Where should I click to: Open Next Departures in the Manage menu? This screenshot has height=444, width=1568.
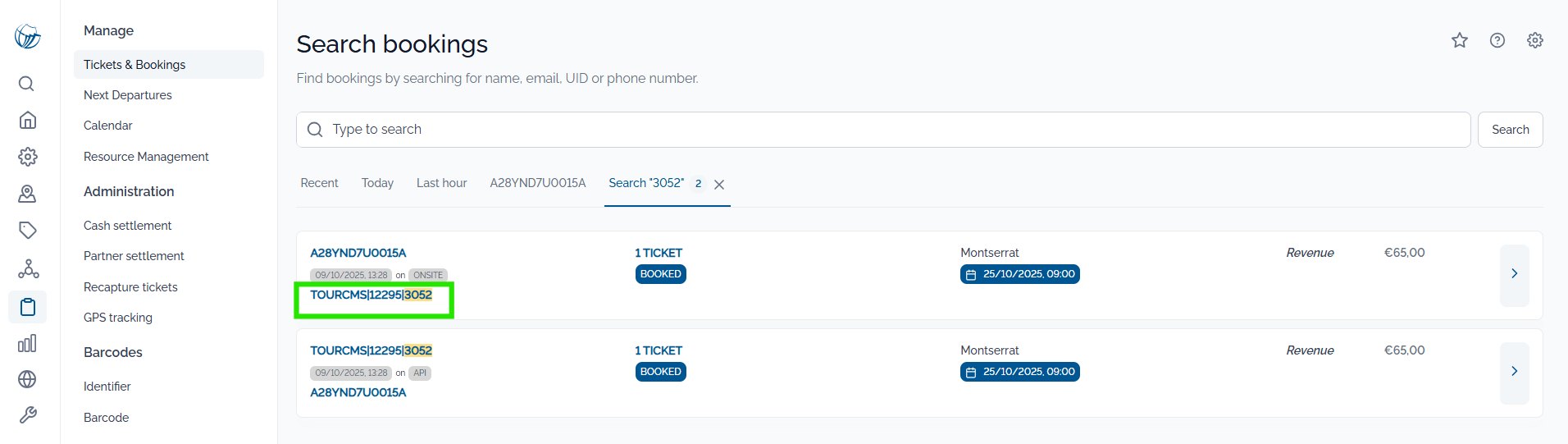pos(128,95)
